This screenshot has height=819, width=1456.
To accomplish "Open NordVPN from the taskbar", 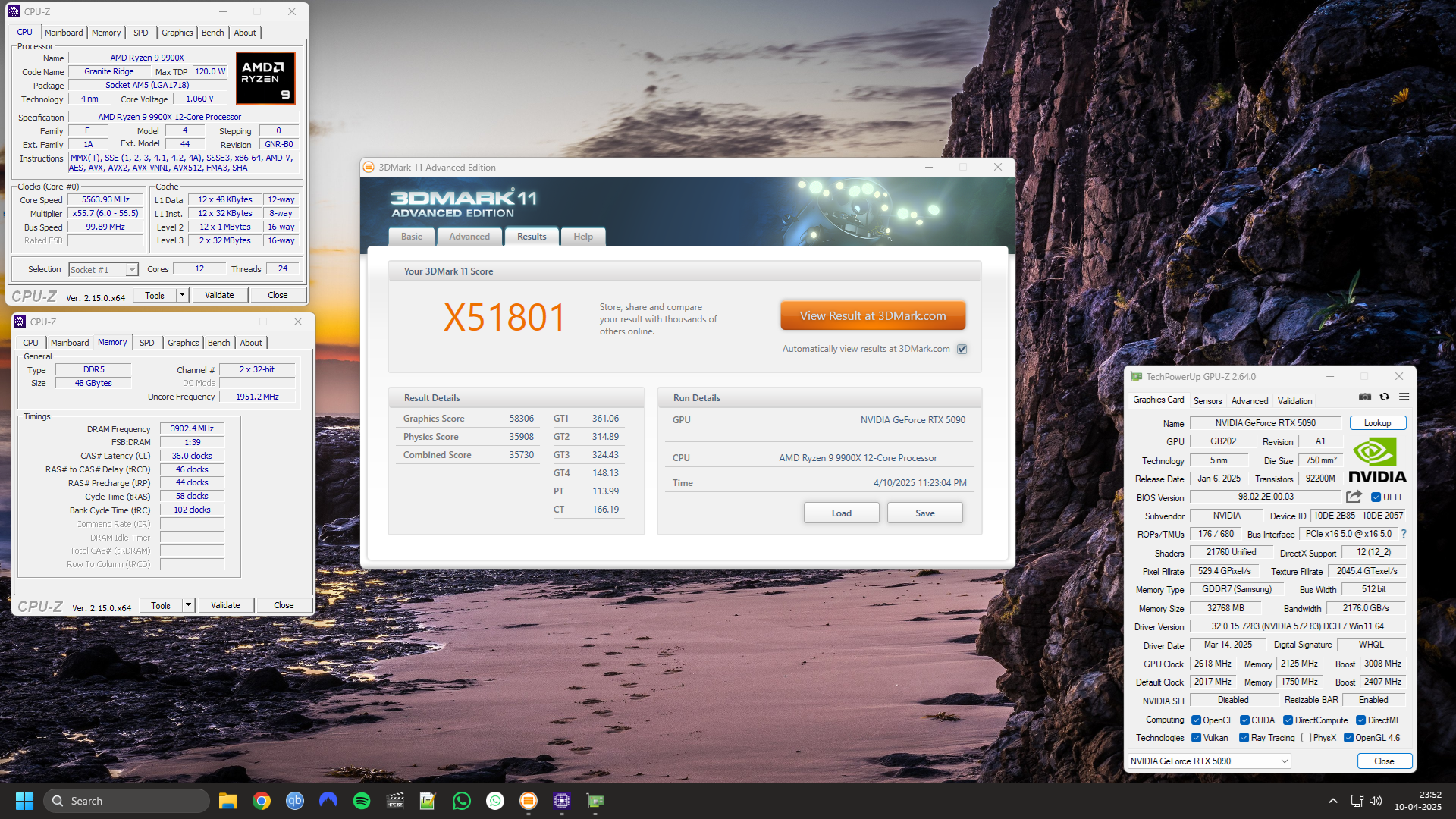I will click(328, 800).
